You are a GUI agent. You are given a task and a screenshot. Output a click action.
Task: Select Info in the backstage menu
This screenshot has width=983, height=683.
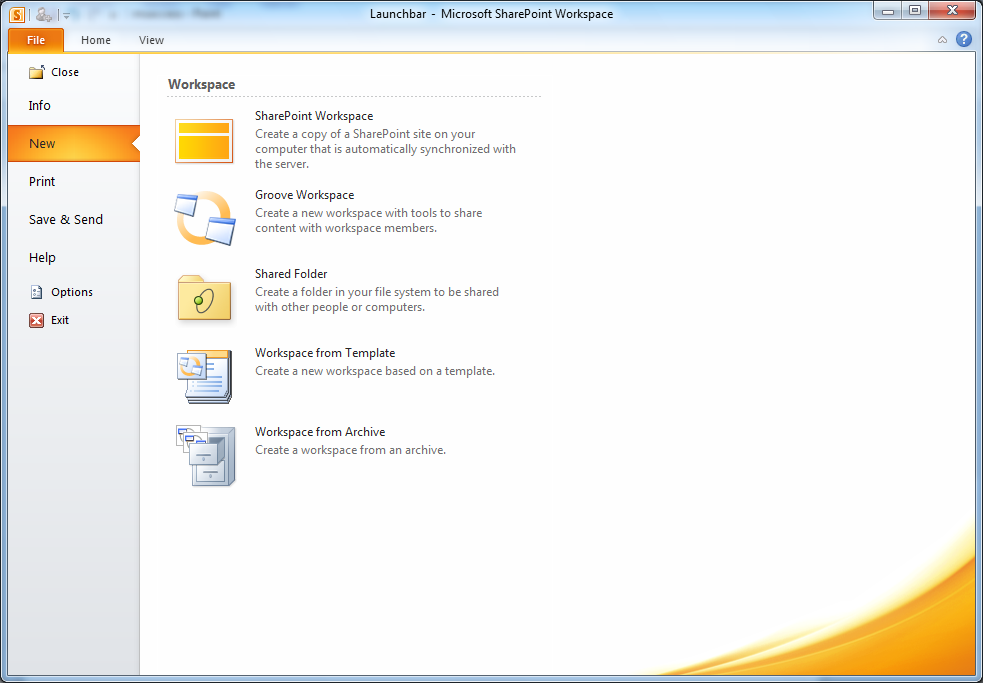tap(40, 106)
